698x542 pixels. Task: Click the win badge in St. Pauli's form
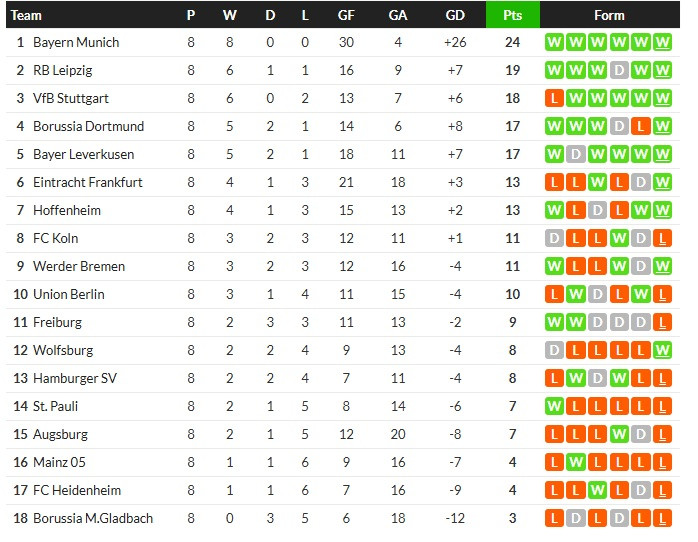click(554, 407)
